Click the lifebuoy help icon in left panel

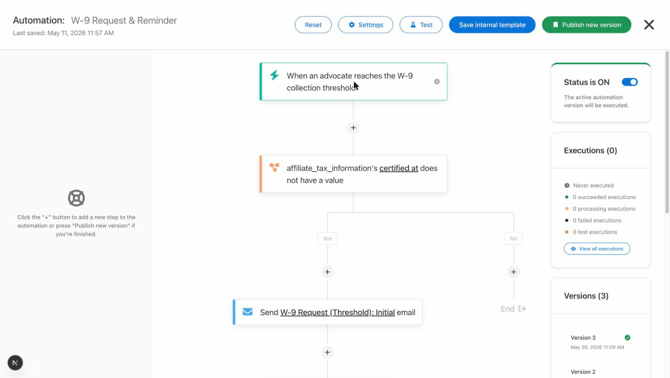[76, 198]
